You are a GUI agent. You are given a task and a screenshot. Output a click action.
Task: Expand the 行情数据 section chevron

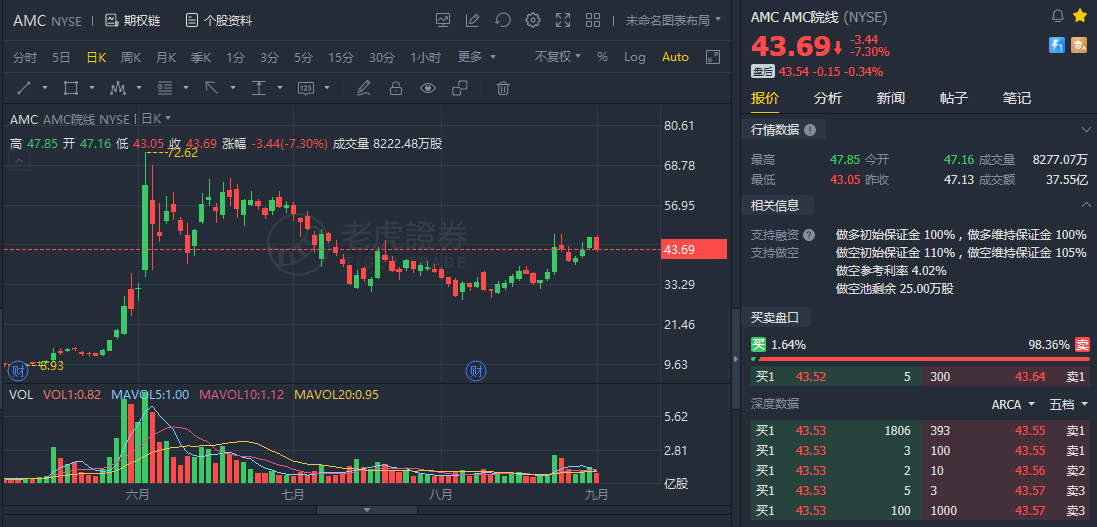point(1086,129)
